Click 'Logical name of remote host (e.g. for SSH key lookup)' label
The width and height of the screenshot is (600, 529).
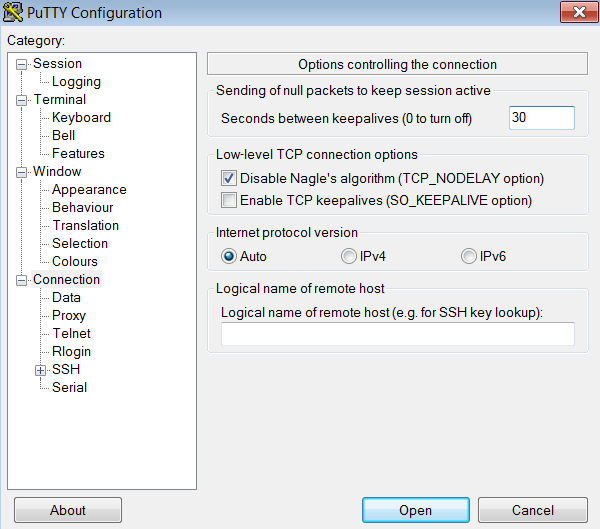pyautogui.click(x=382, y=313)
